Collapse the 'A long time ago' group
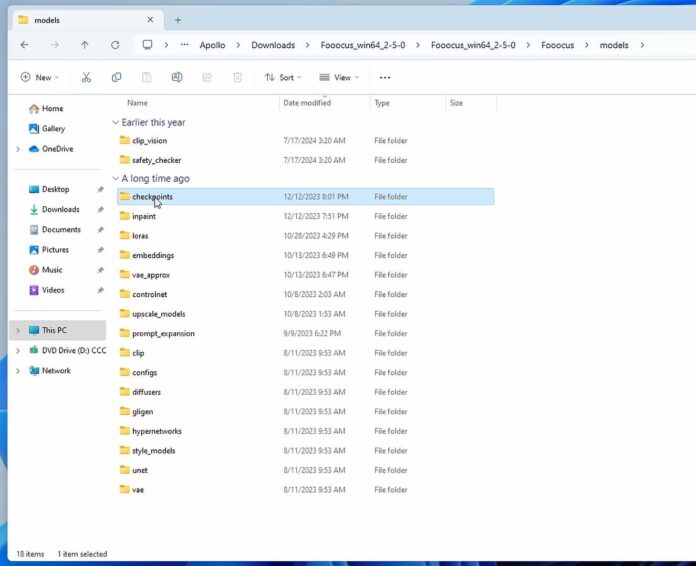Screen dimensions: 696x566 [x=115, y=178]
